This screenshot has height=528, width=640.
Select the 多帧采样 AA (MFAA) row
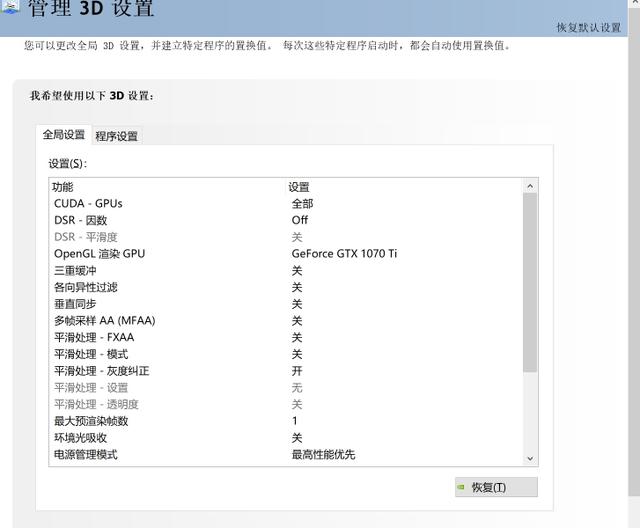(286, 321)
